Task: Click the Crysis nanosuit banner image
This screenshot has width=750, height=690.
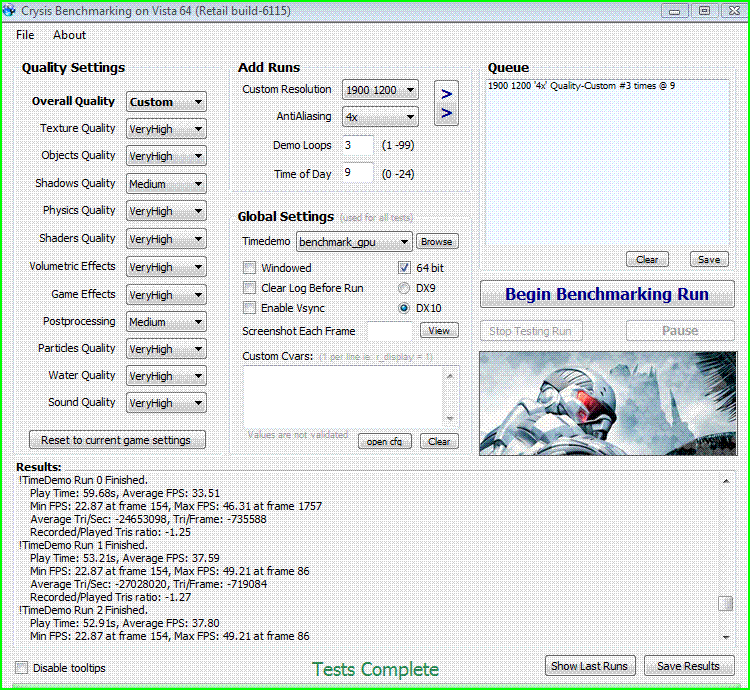Action: (608, 403)
